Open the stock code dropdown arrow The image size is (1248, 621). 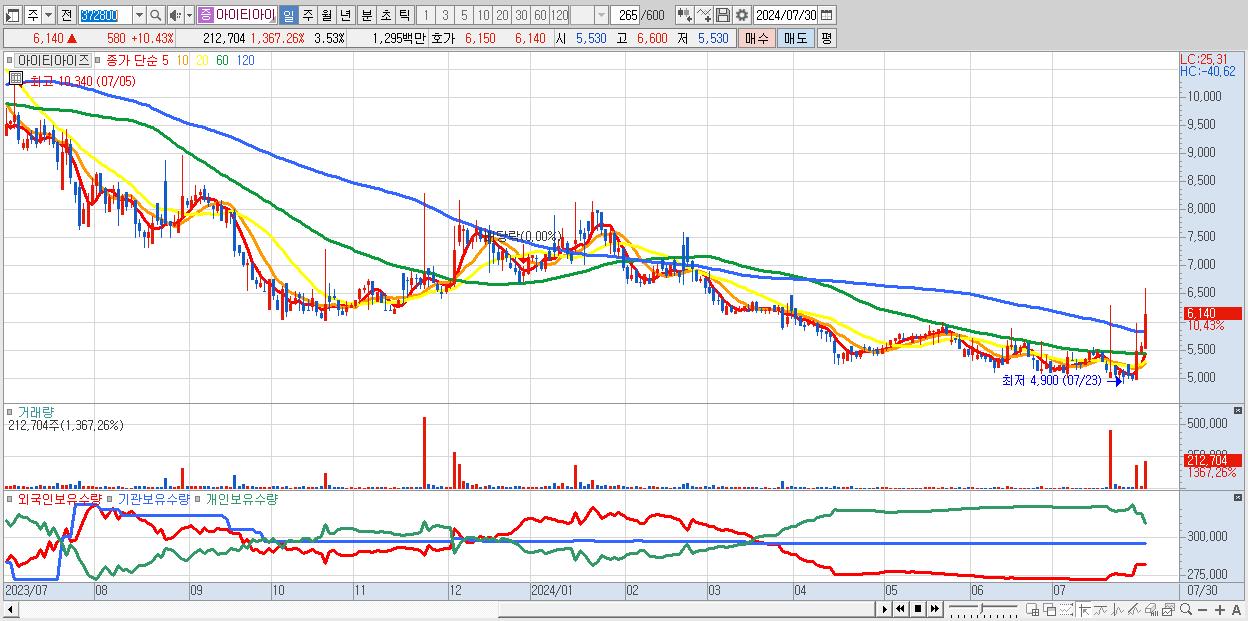139,15
